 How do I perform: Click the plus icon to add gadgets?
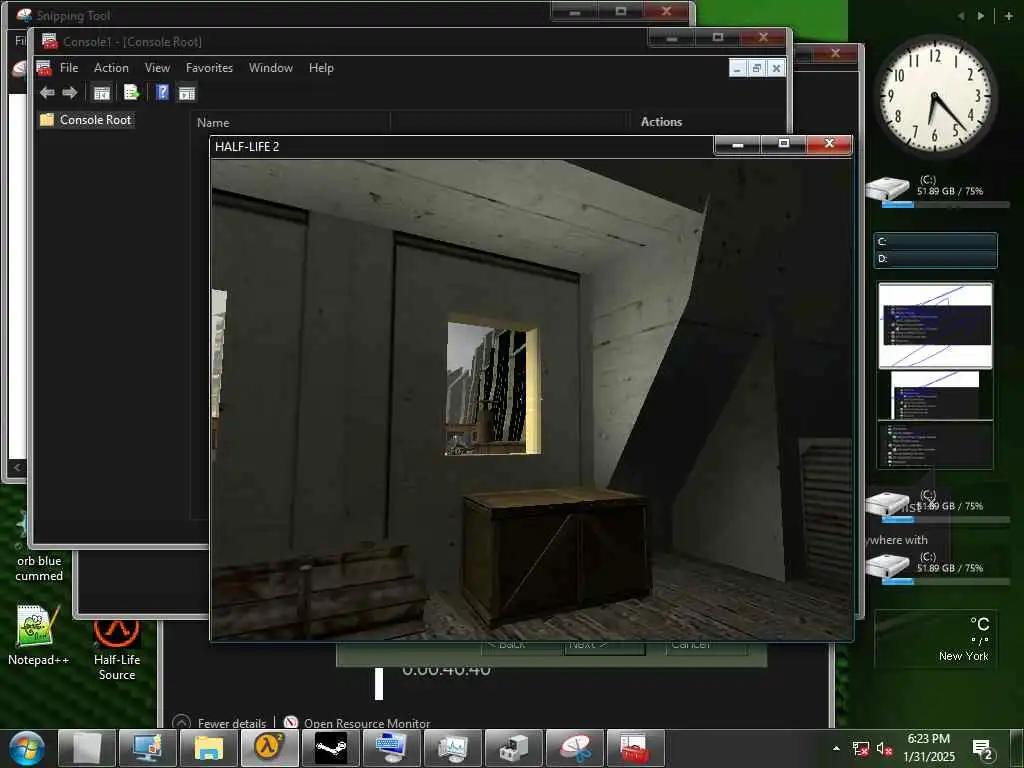click(x=1009, y=16)
